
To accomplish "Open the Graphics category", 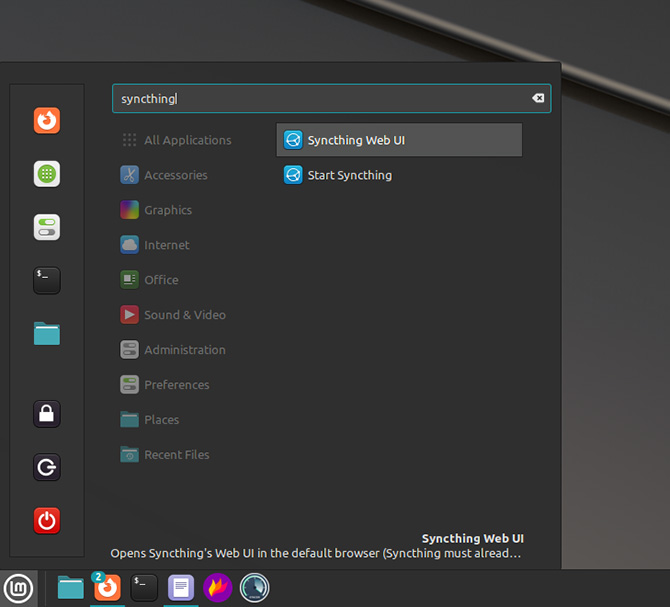I will [x=156, y=210].
